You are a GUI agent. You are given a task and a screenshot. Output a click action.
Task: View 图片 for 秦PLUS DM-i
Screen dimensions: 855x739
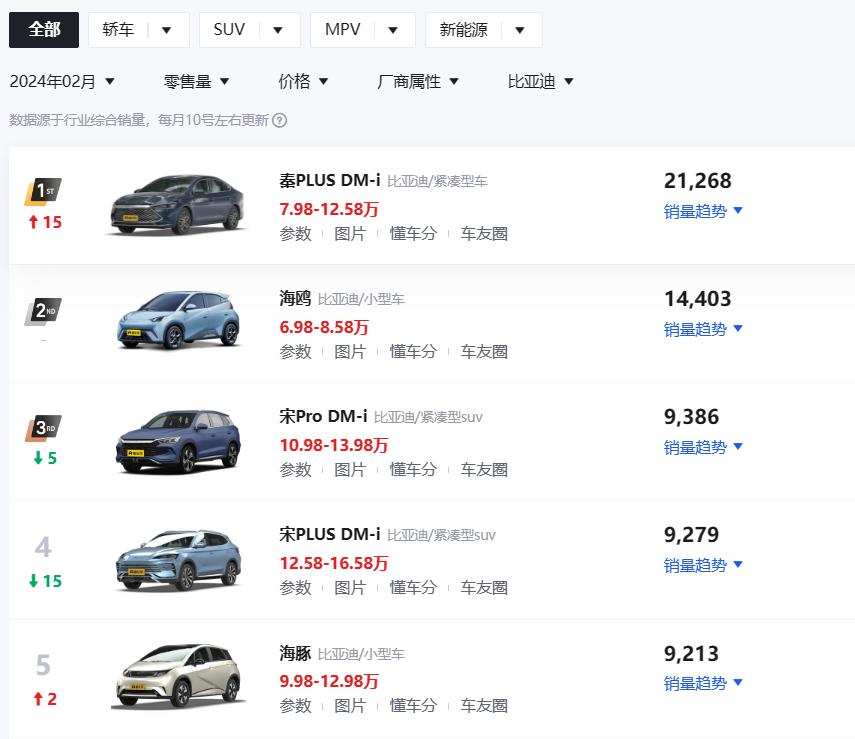click(x=350, y=234)
